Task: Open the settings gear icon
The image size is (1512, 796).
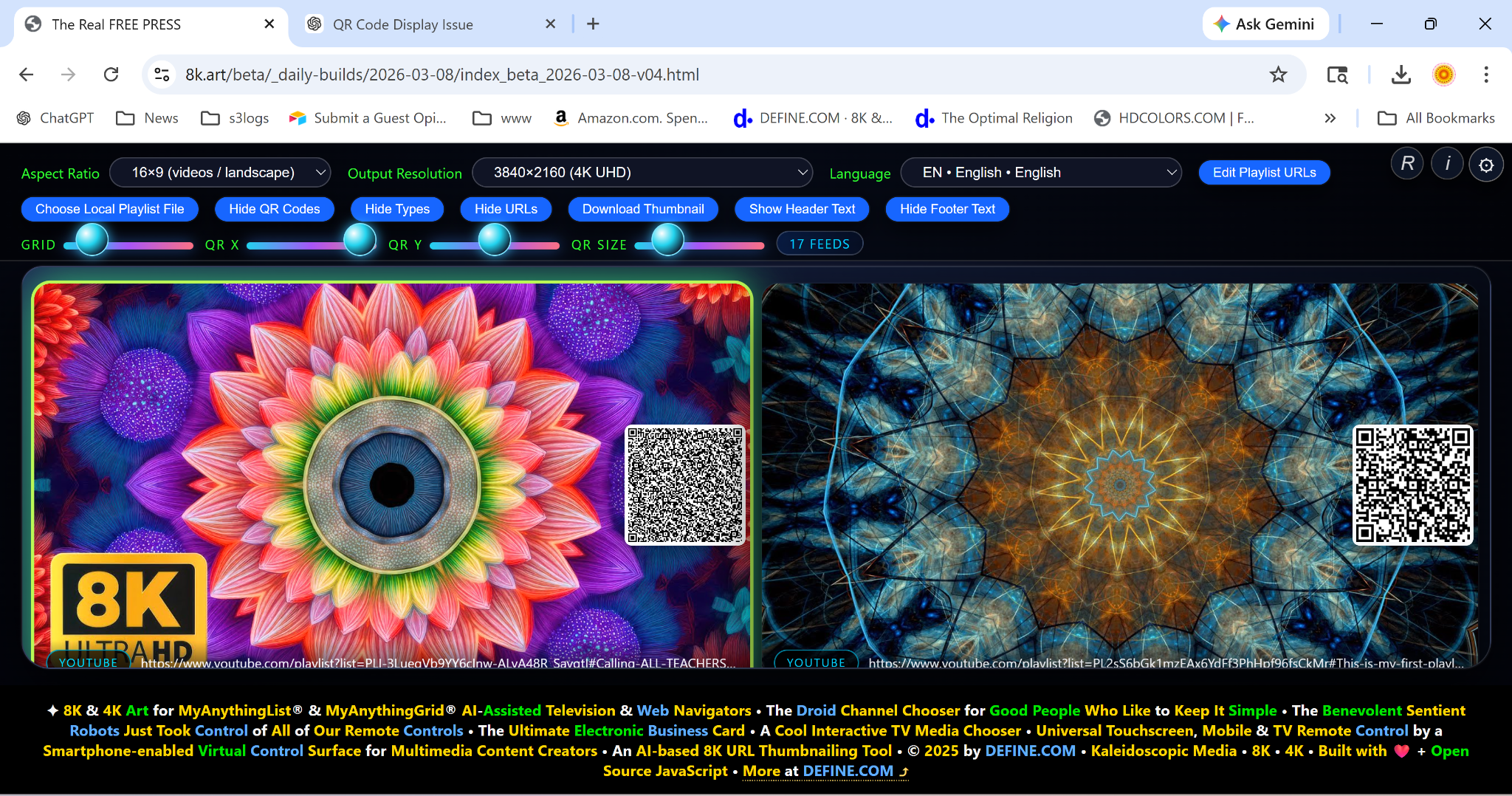Action: [1486, 164]
